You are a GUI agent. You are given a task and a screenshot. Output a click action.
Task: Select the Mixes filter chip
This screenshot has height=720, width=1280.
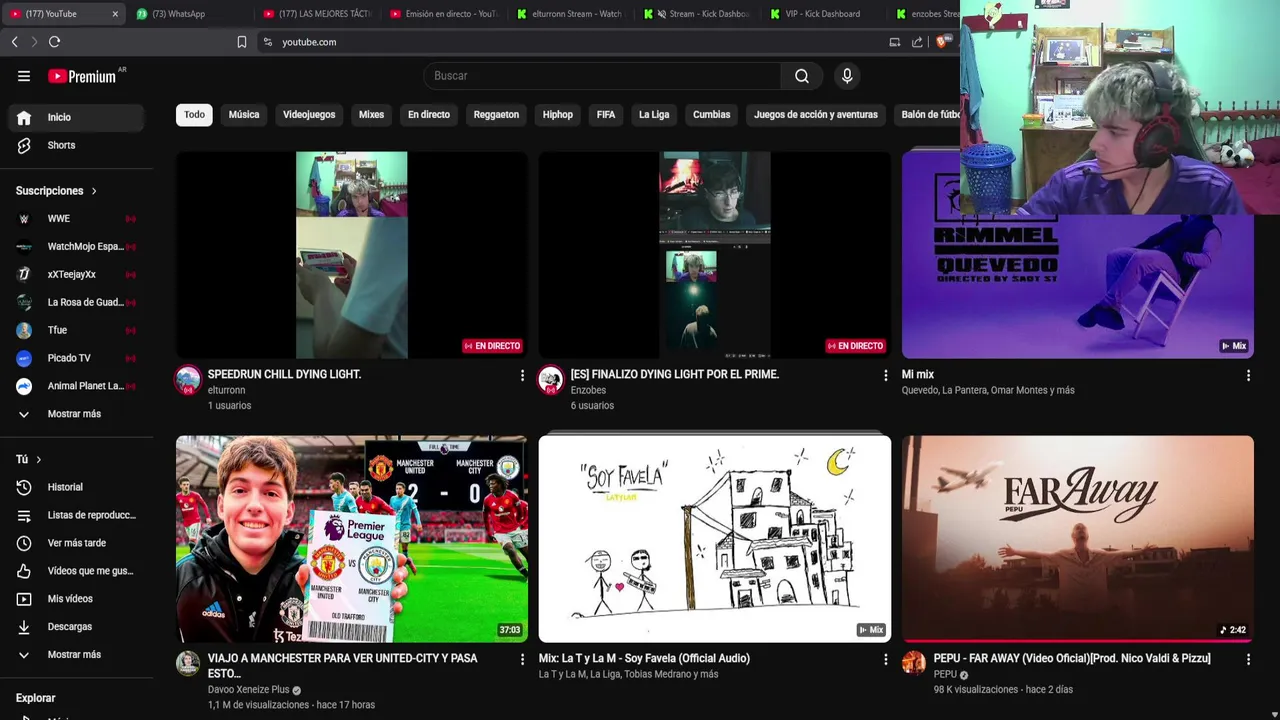point(371,114)
